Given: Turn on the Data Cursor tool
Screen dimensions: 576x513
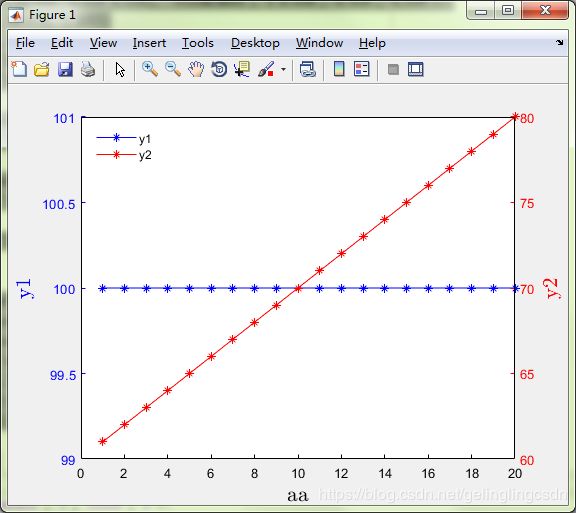Looking at the screenshot, I should pos(242,69).
